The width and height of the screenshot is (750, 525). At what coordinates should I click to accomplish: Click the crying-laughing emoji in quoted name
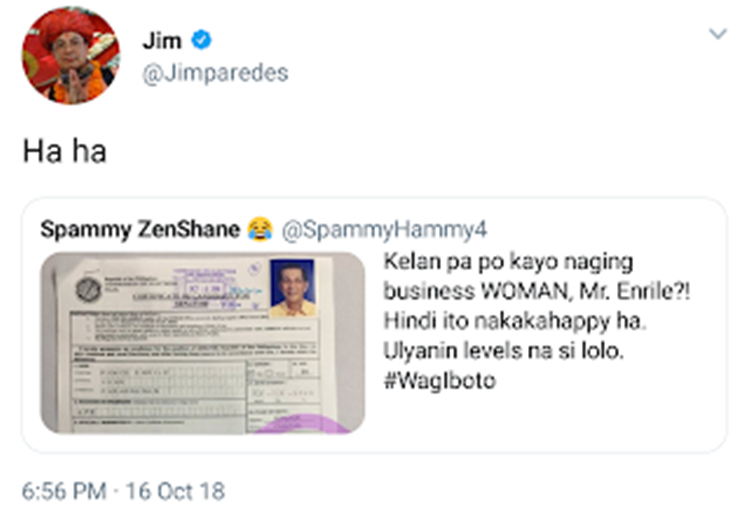click(260, 229)
